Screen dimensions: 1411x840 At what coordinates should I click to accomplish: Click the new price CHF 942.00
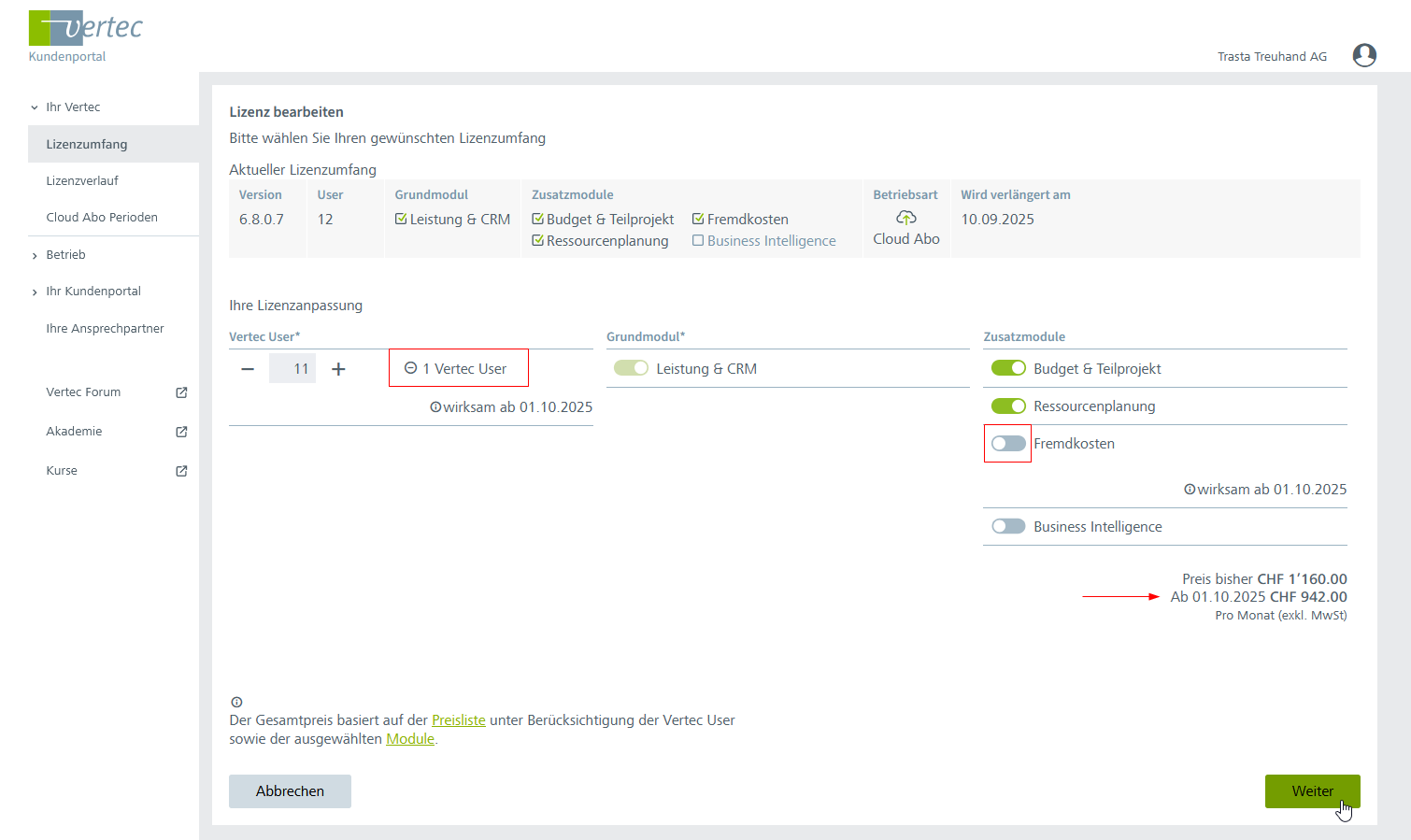[x=1308, y=597]
